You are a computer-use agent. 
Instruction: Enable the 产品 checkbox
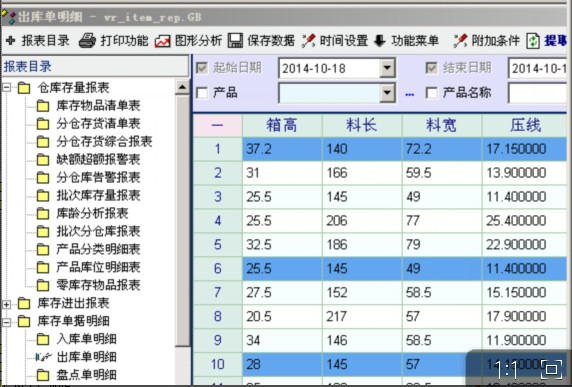point(202,93)
